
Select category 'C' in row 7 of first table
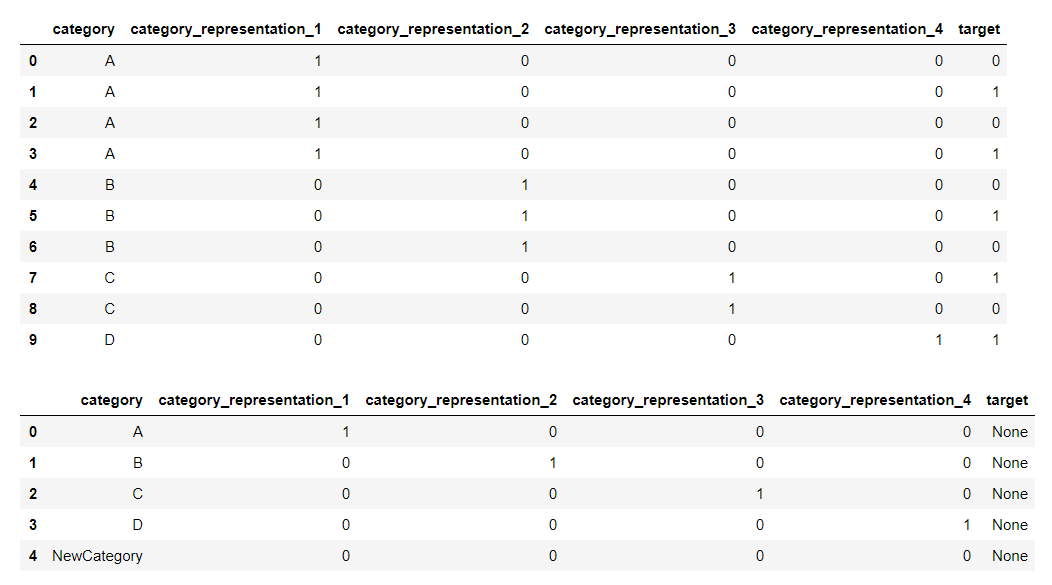(x=109, y=278)
